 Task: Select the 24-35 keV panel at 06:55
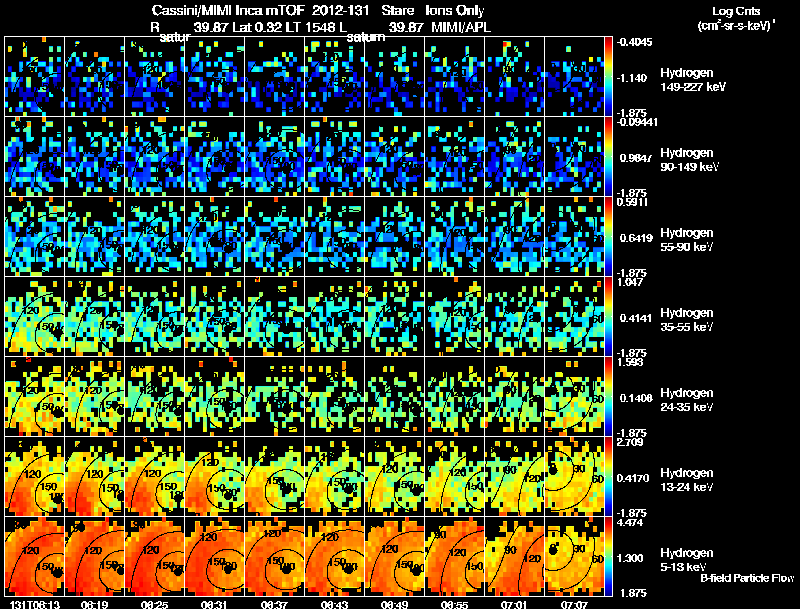click(455, 397)
